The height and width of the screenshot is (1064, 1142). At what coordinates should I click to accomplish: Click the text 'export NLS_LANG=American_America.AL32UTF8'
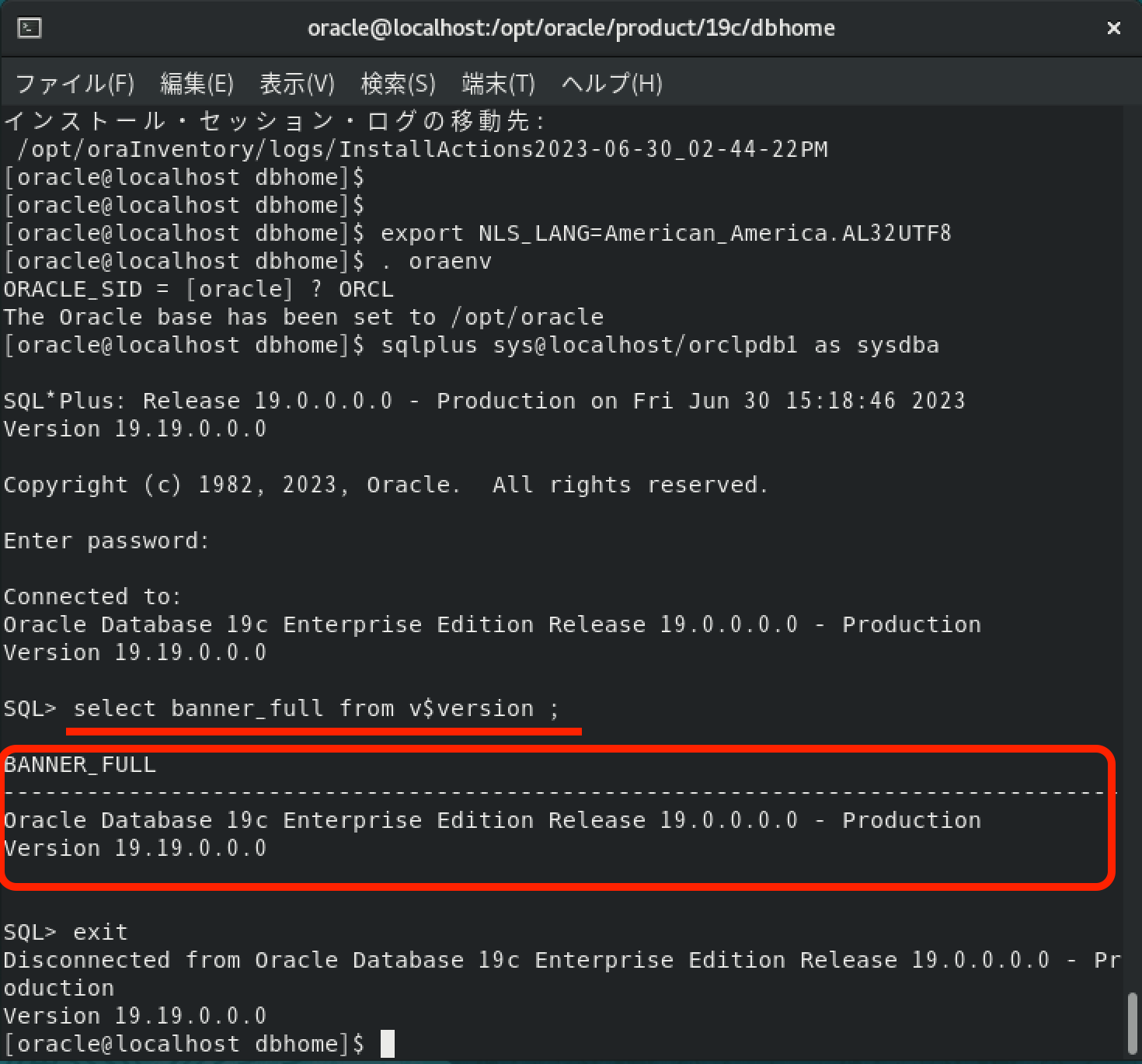pyautogui.click(x=666, y=233)
